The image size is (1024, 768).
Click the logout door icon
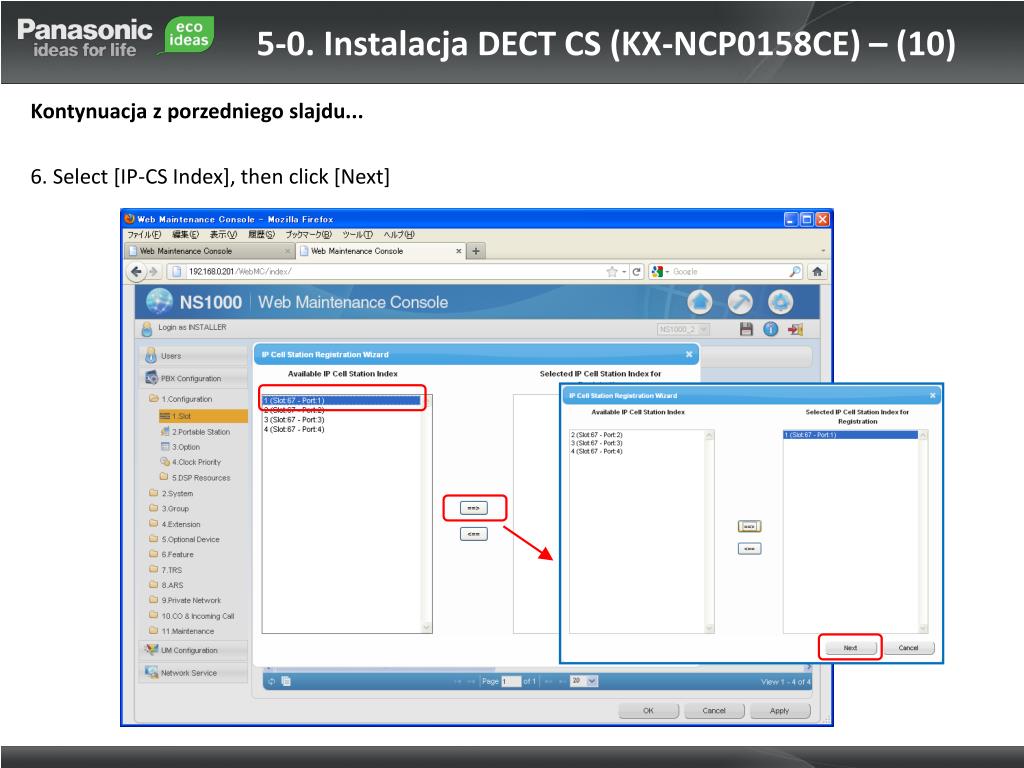tap(795, 329)
